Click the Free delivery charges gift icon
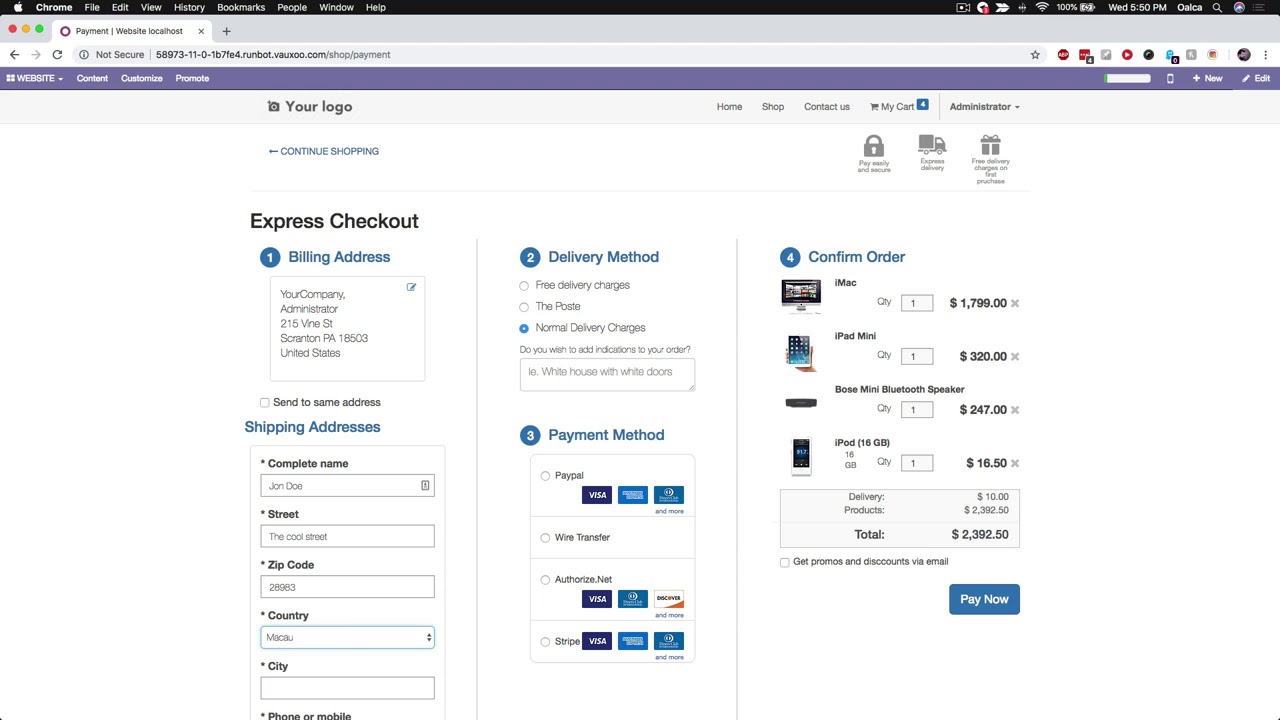1280x720 pixels. [x=990, y=146]
